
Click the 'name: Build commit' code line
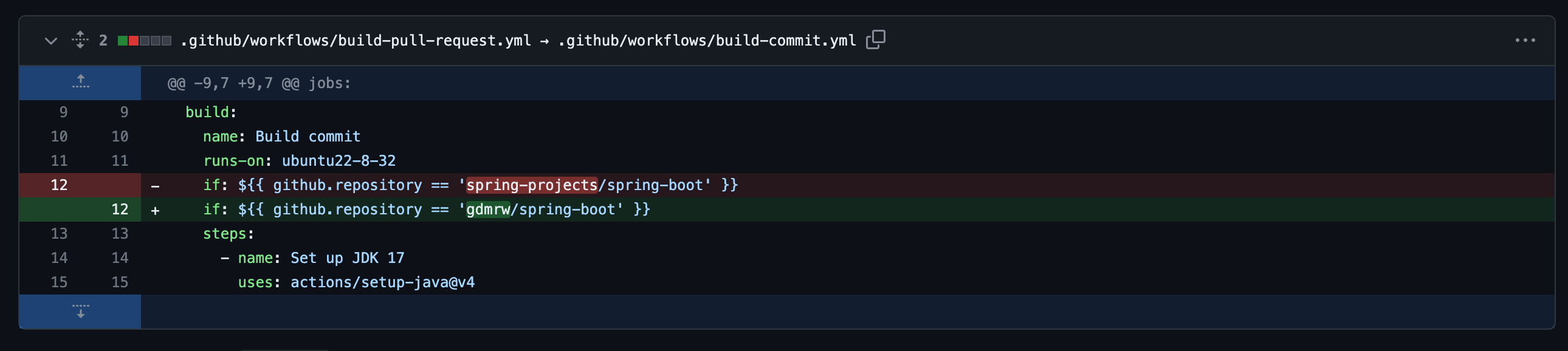[x=281, y=136]
